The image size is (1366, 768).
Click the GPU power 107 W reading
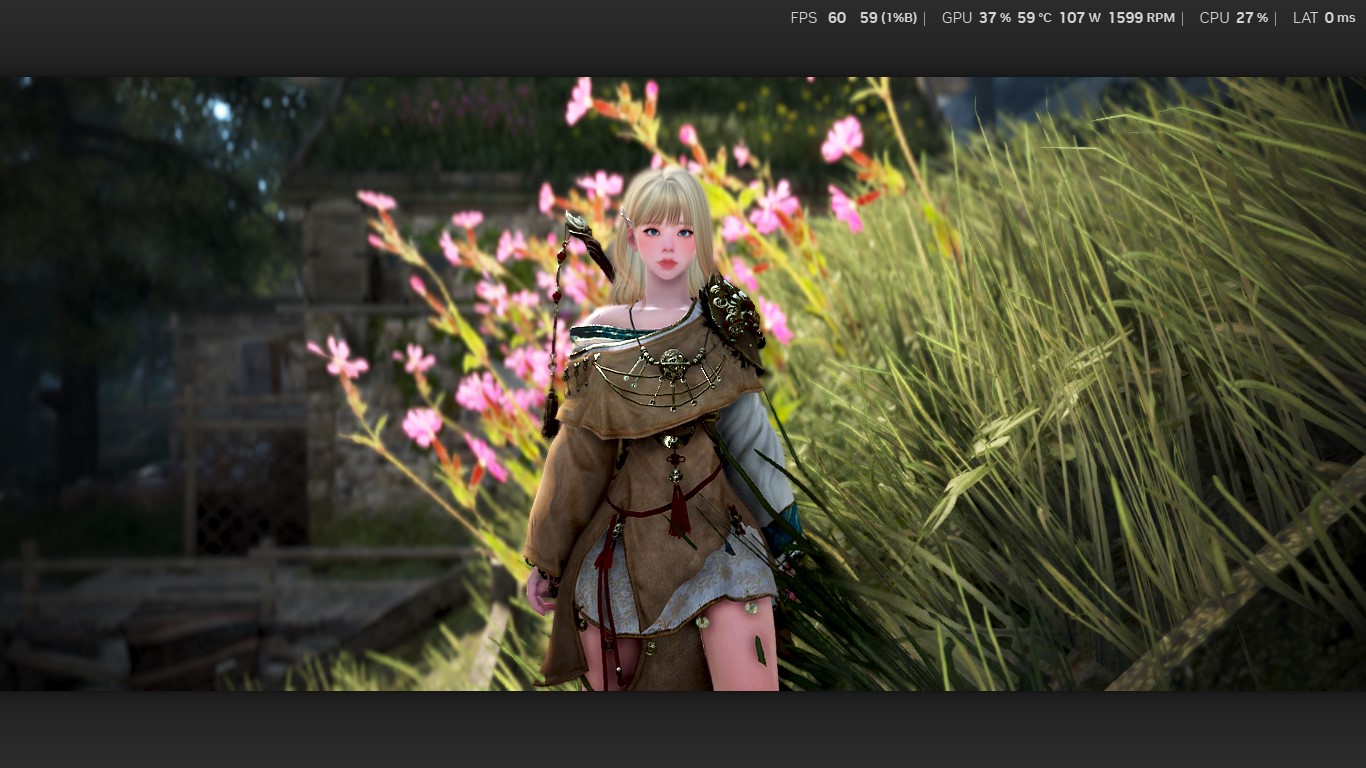[x=1080, y=18]
